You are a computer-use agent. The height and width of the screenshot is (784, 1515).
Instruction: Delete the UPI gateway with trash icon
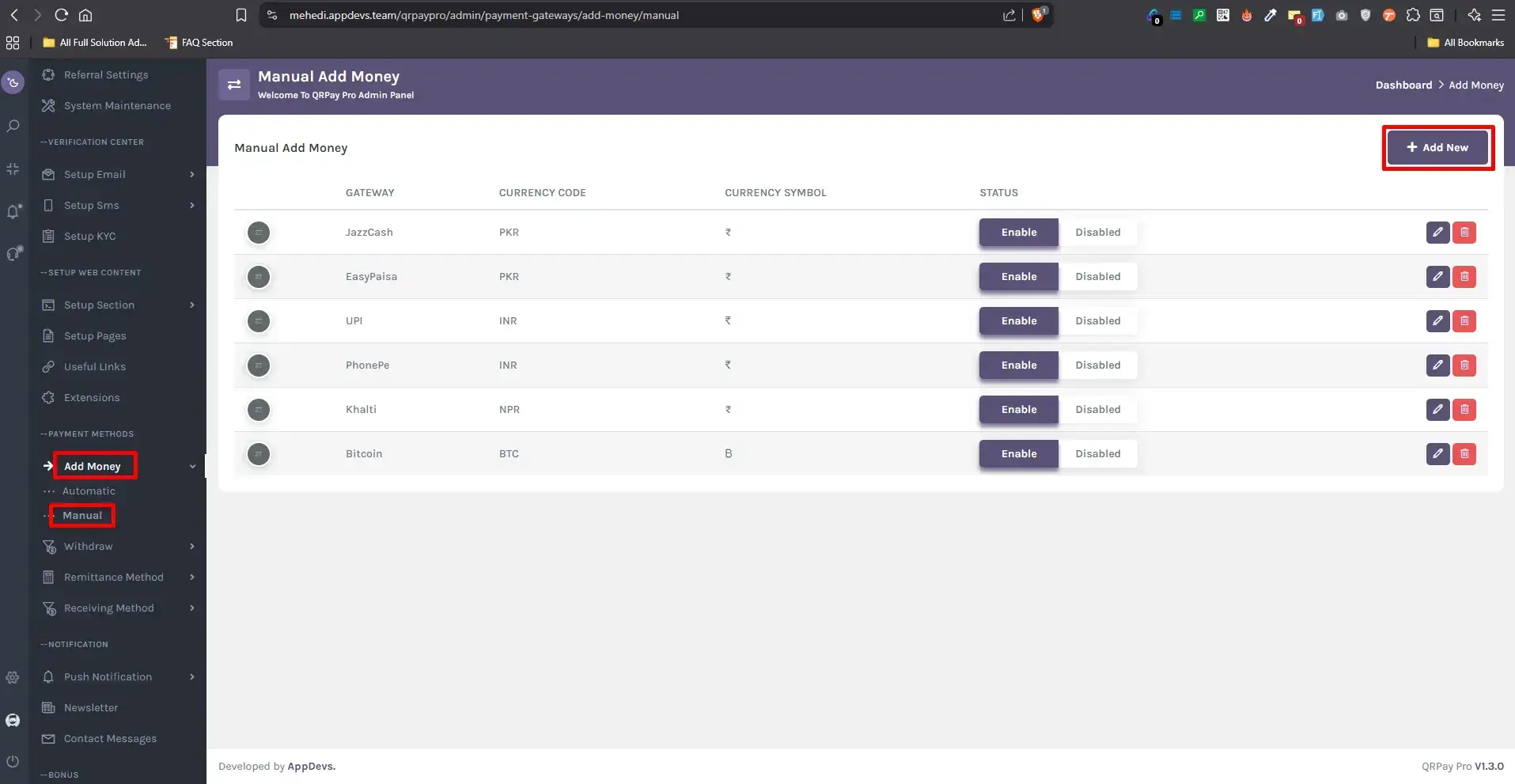[1464, 321]
